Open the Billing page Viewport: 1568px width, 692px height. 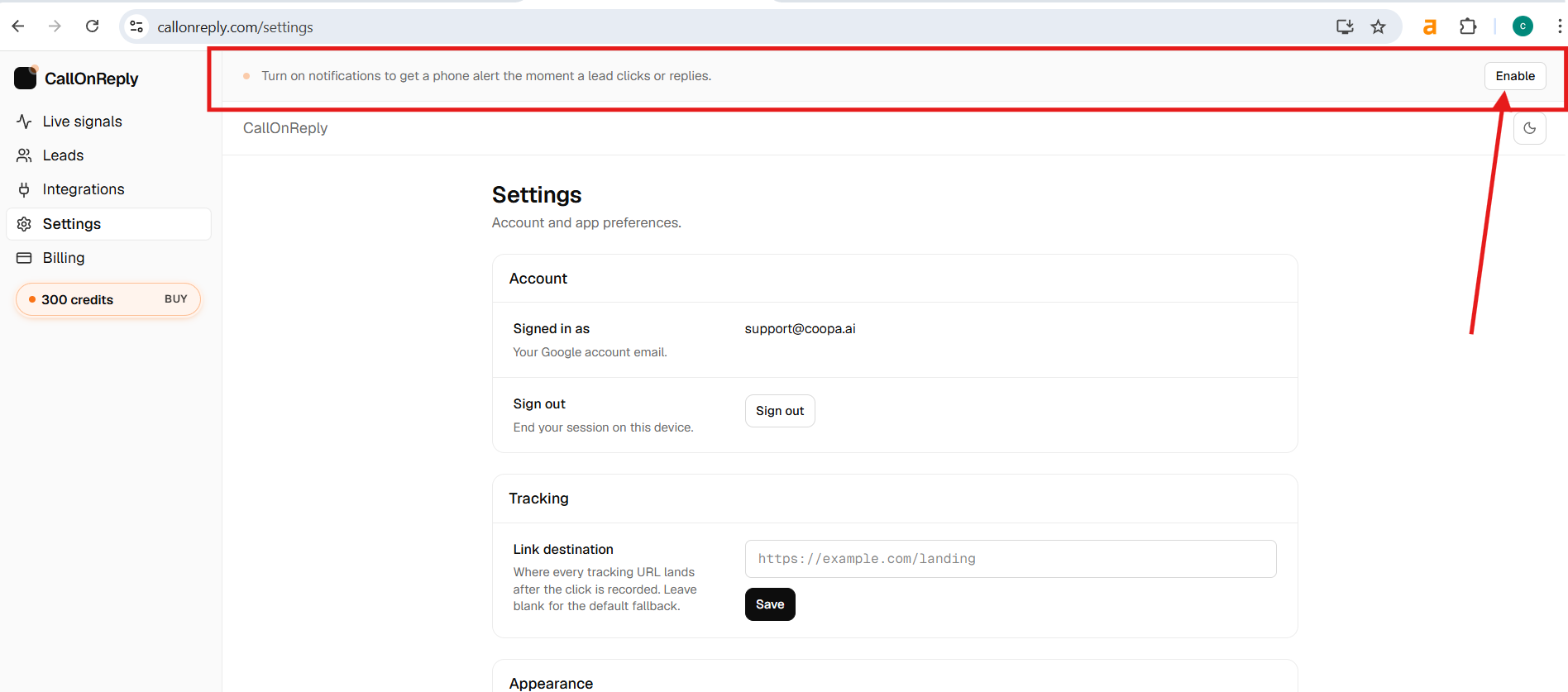coord(108,258)
